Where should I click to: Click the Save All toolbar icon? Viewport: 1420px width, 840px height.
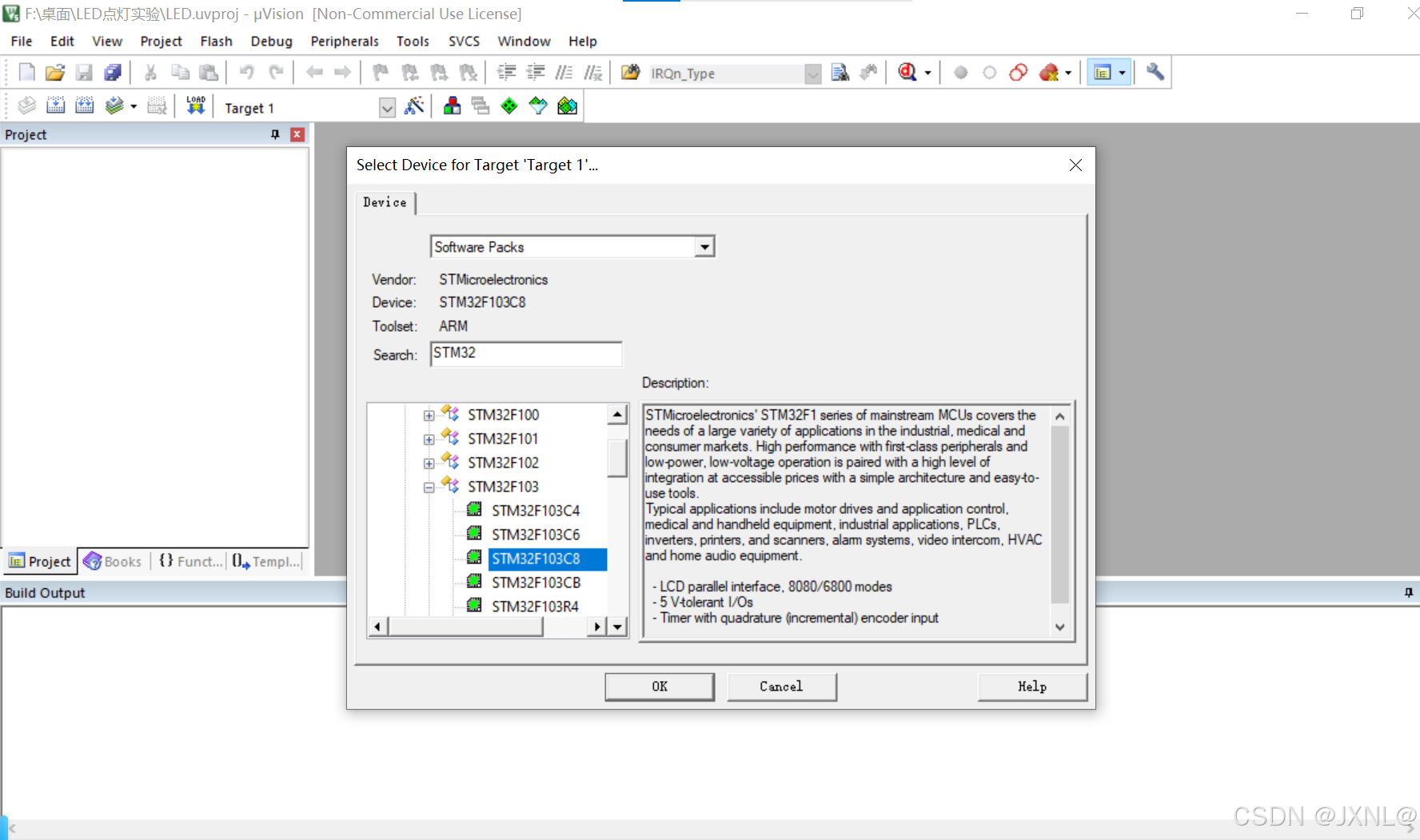coord(113,73)
